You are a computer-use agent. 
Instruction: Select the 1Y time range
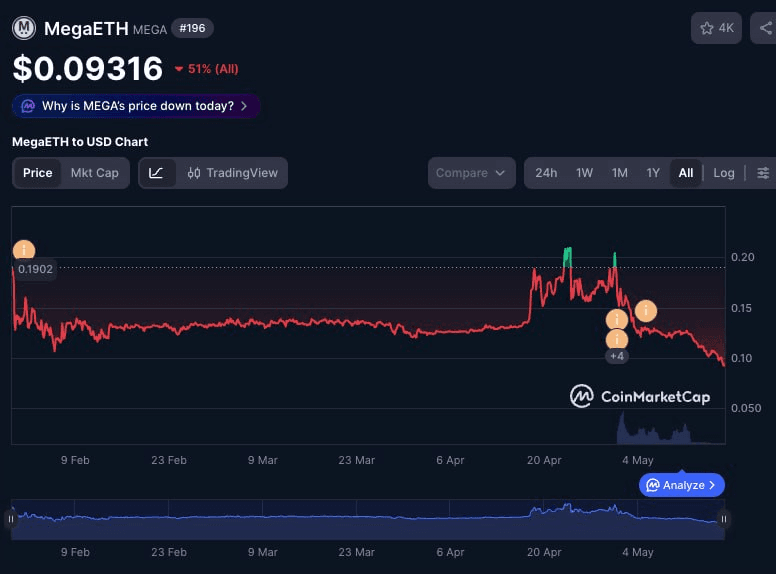tap(653, 173)
